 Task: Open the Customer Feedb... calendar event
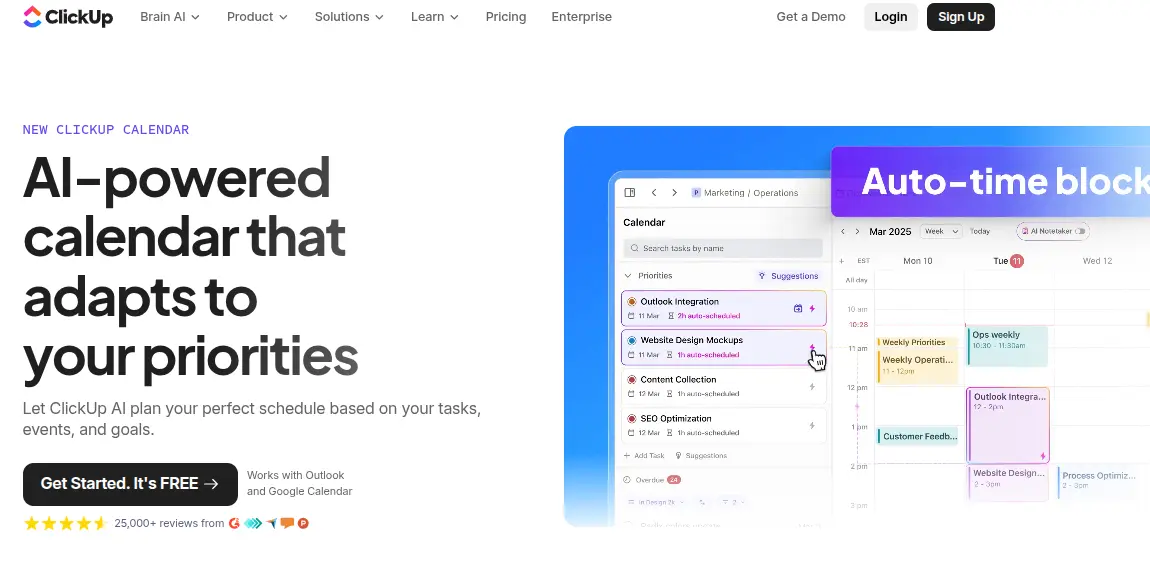[918, 437]
